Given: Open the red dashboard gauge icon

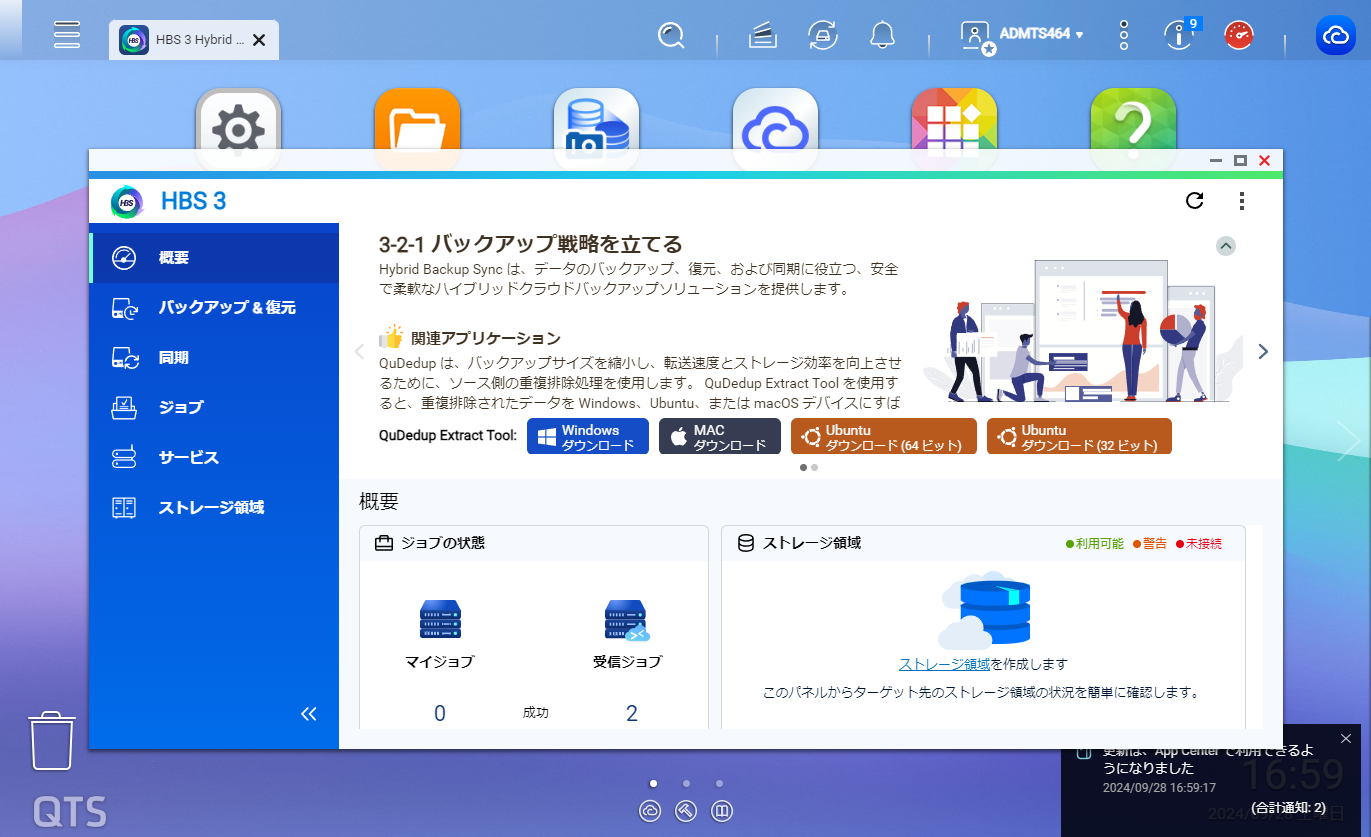Looking at the screenshot, I should pyautogui.click(x=1239, y=36).
